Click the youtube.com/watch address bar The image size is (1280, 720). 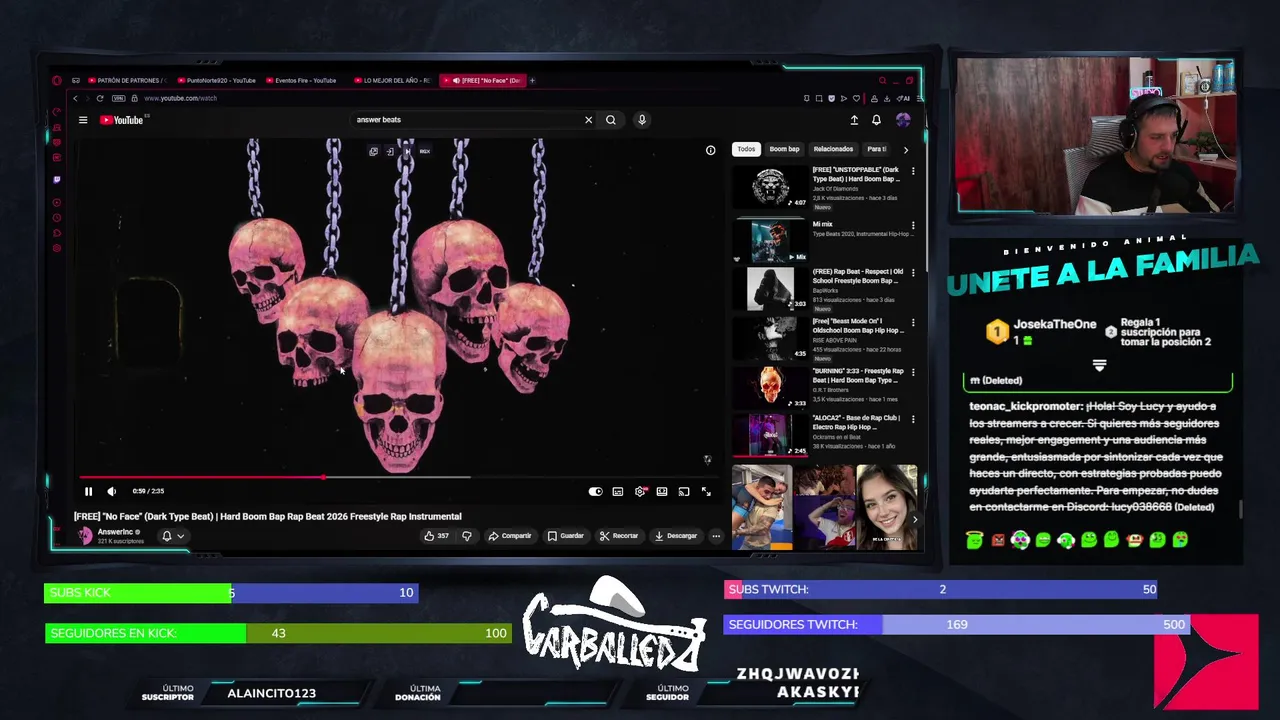(180, 98)
